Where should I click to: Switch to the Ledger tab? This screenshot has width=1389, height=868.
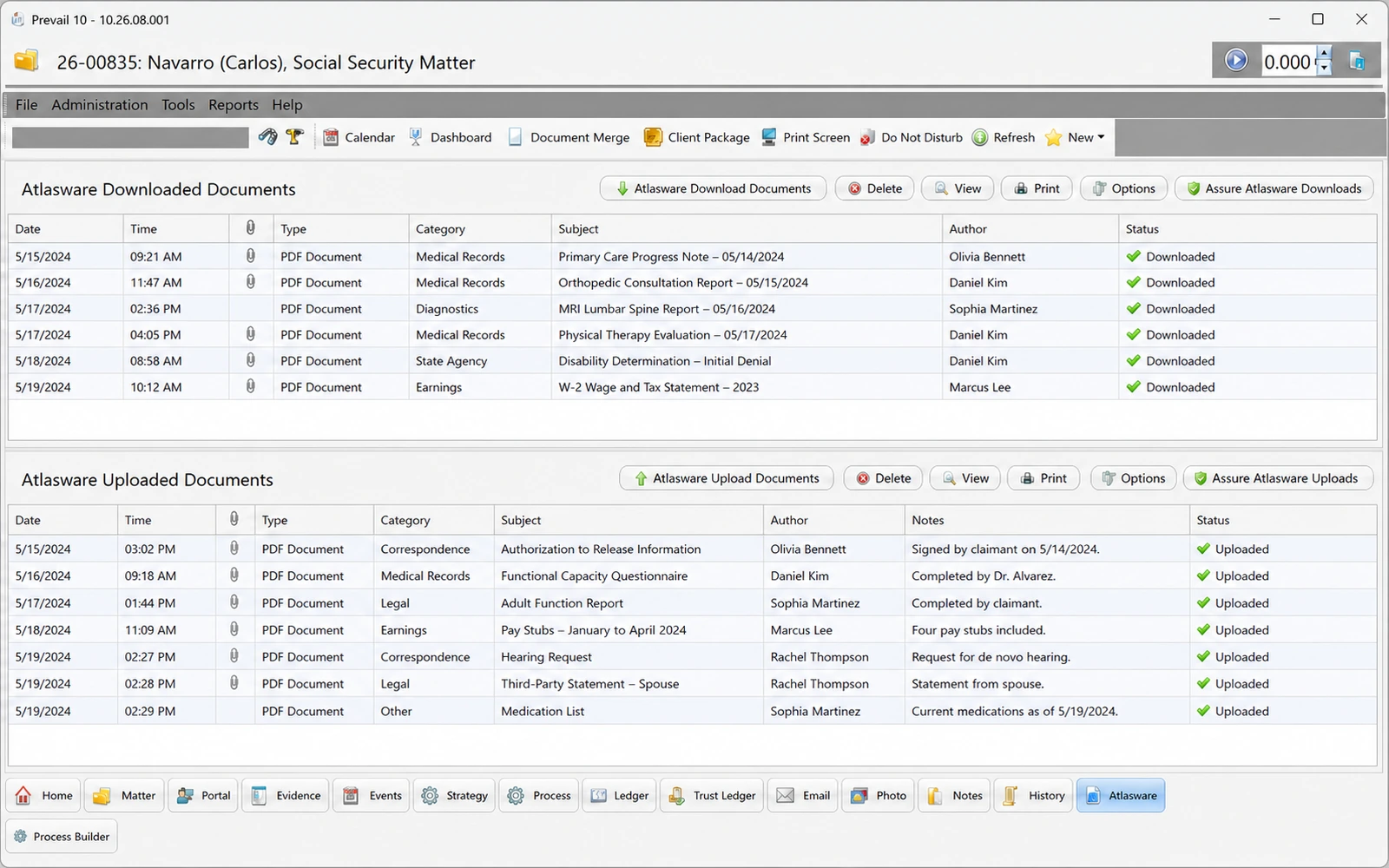pos(619,795)
